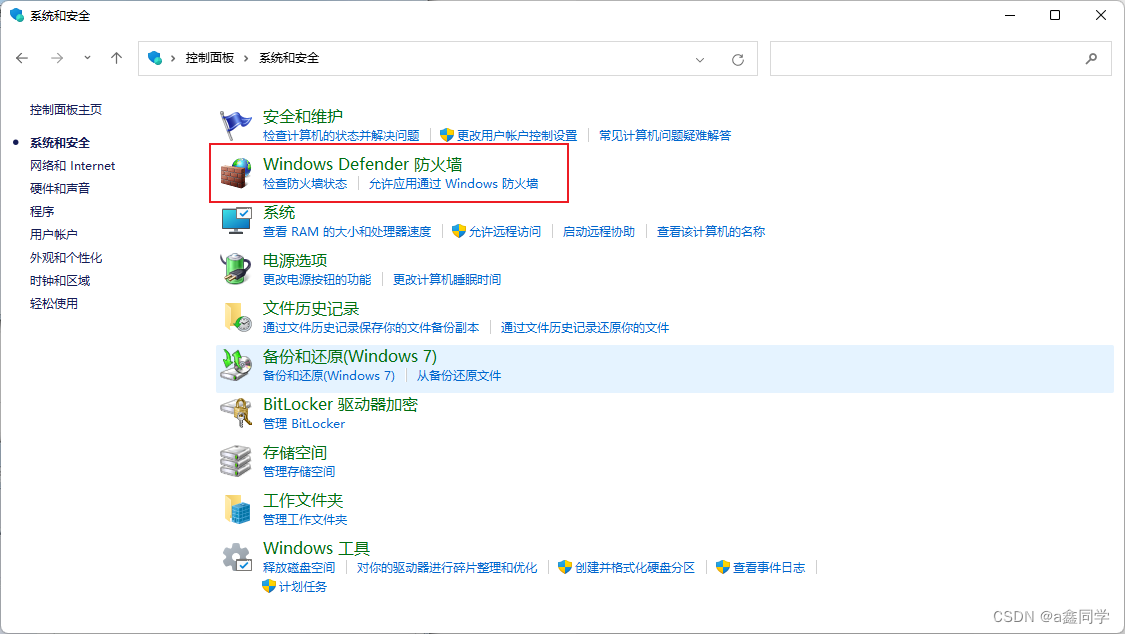Go back with the left arrow
Screen dimensions: 1125x634
22,58
